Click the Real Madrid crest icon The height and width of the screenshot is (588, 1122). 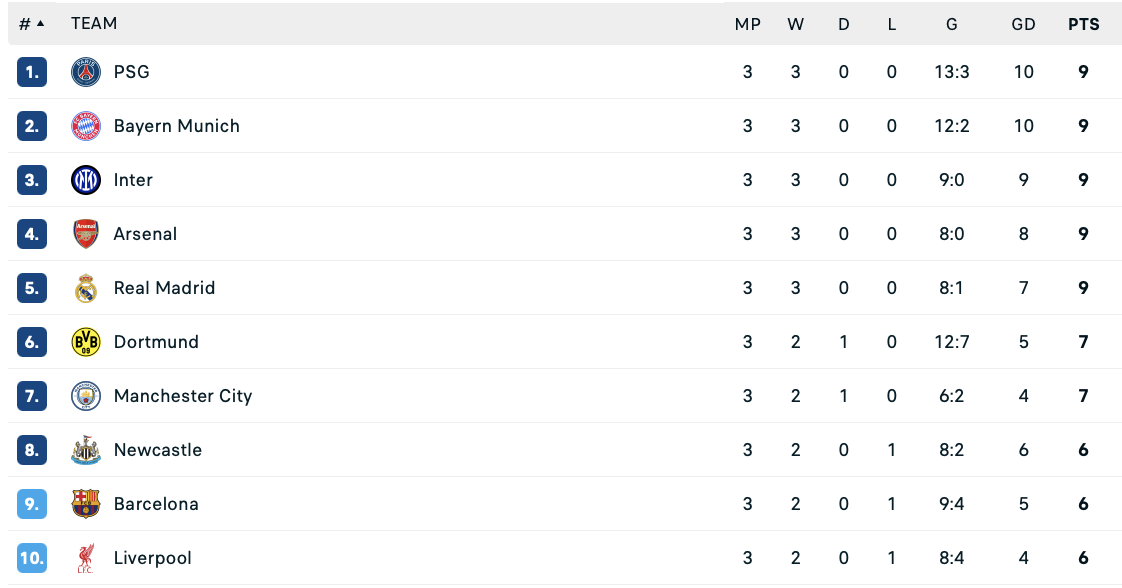[x=86, y=288]
